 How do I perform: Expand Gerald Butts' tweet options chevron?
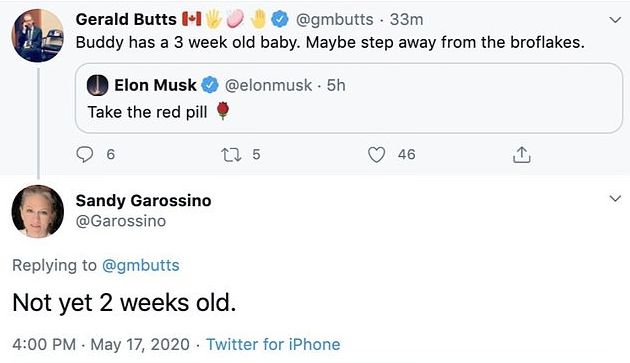pos(615,20)
